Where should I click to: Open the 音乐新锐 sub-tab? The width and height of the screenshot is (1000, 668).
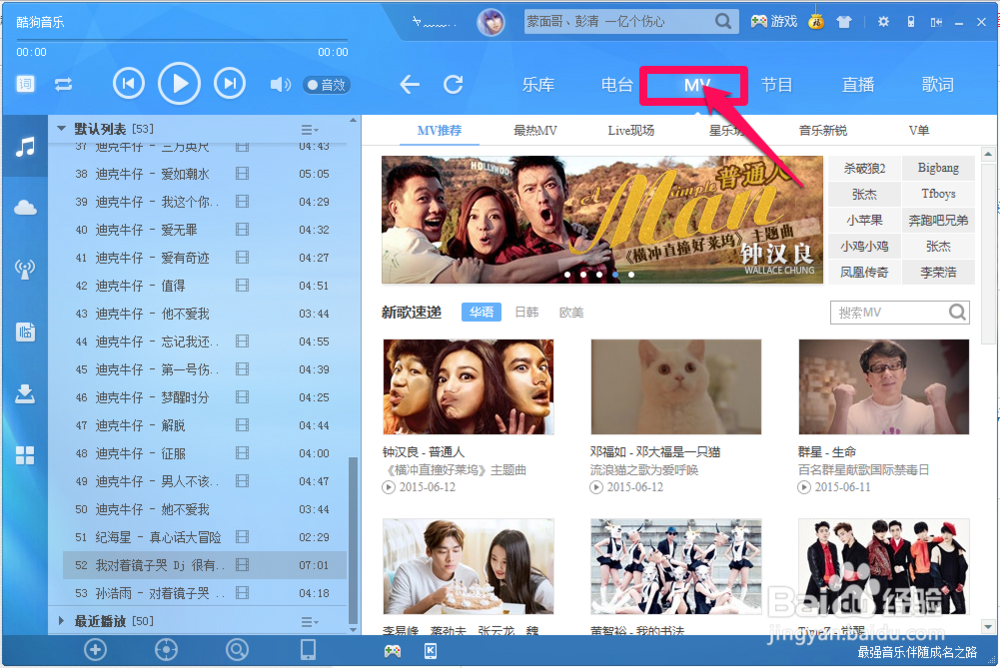click(823, 131)
